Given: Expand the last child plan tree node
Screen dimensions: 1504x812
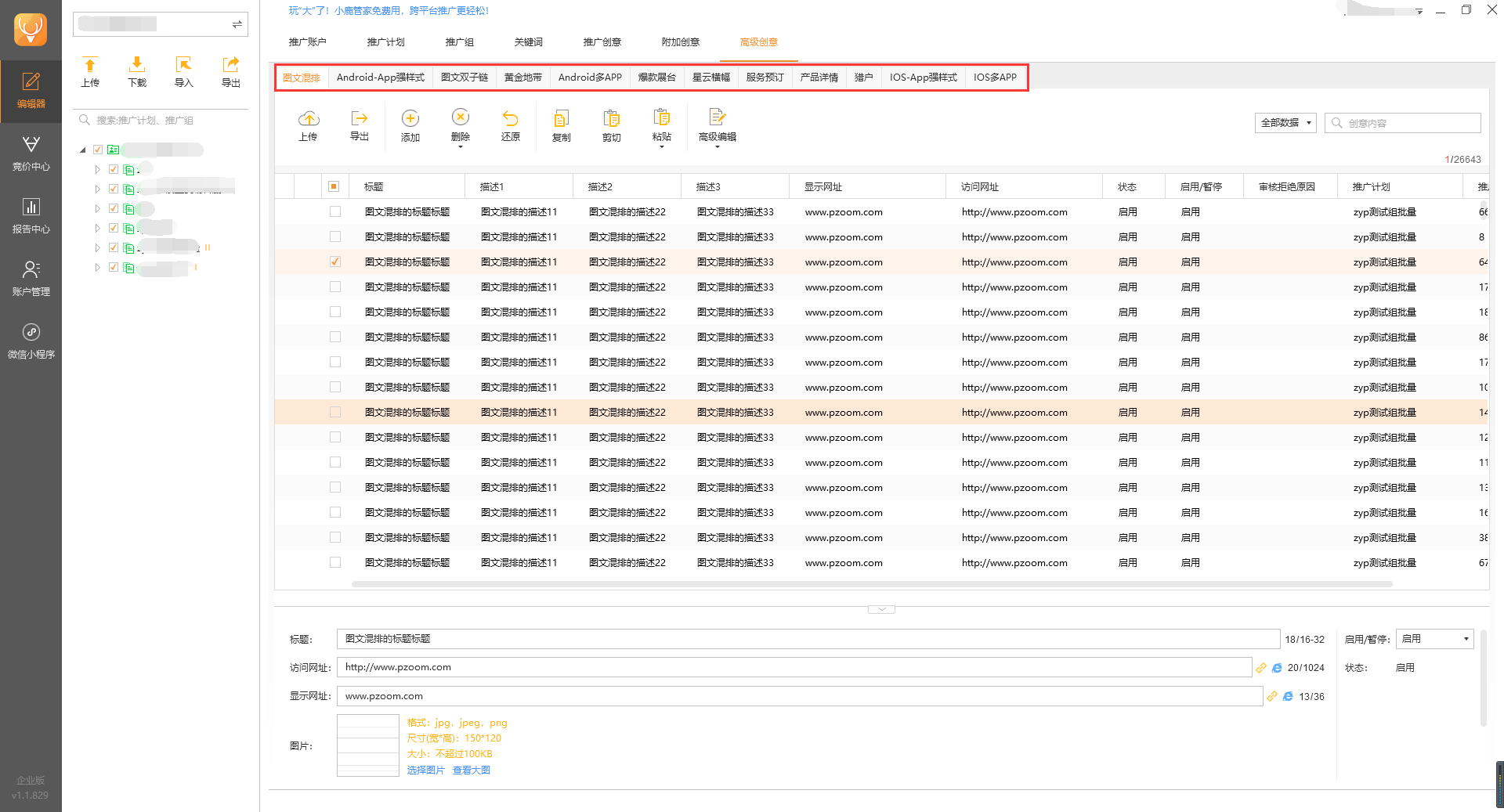Looking at the screenshot, I should pos(98,267).
